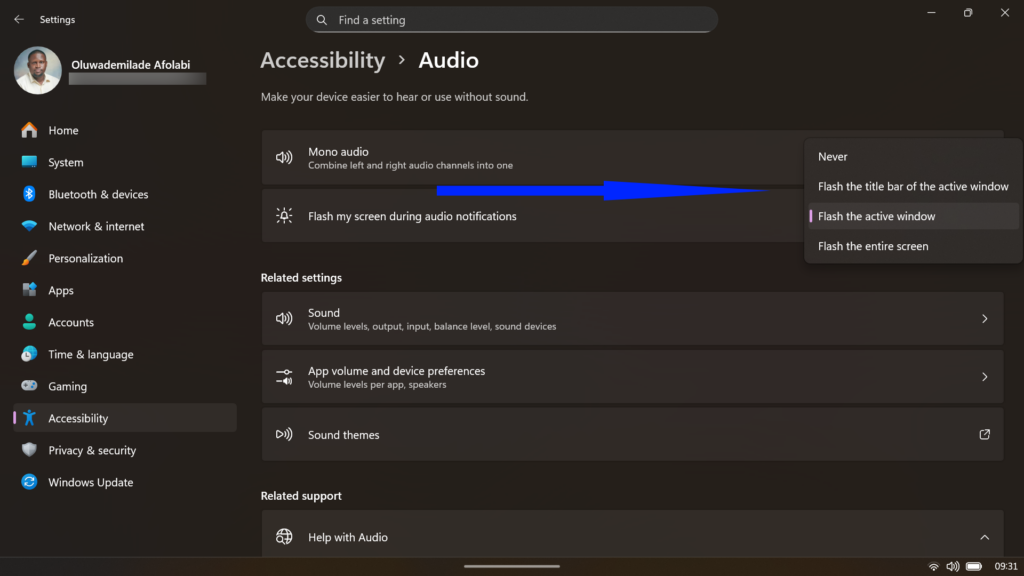Open Windows Update via its sidebar icon
The width and height of the screenshot is (1024, 576).
click(x=27, y=482)
